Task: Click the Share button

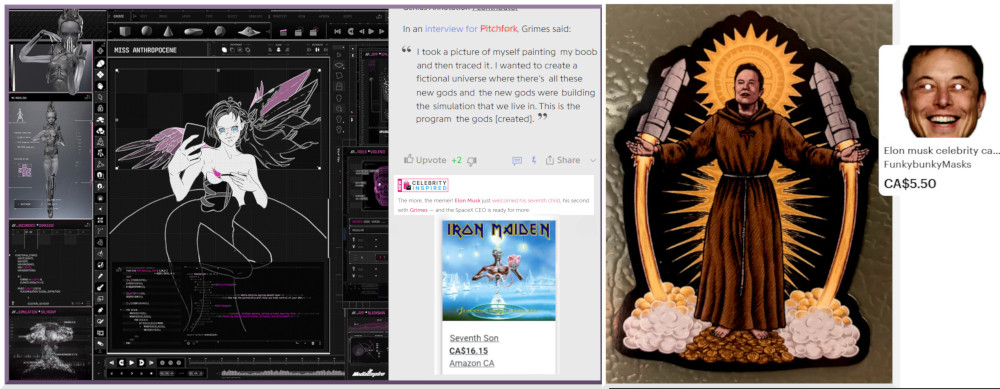Action: (563, 160)
